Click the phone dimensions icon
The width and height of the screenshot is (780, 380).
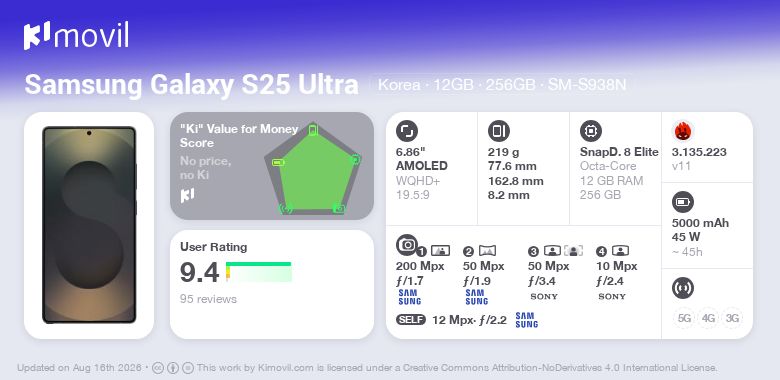pos(499,131)
